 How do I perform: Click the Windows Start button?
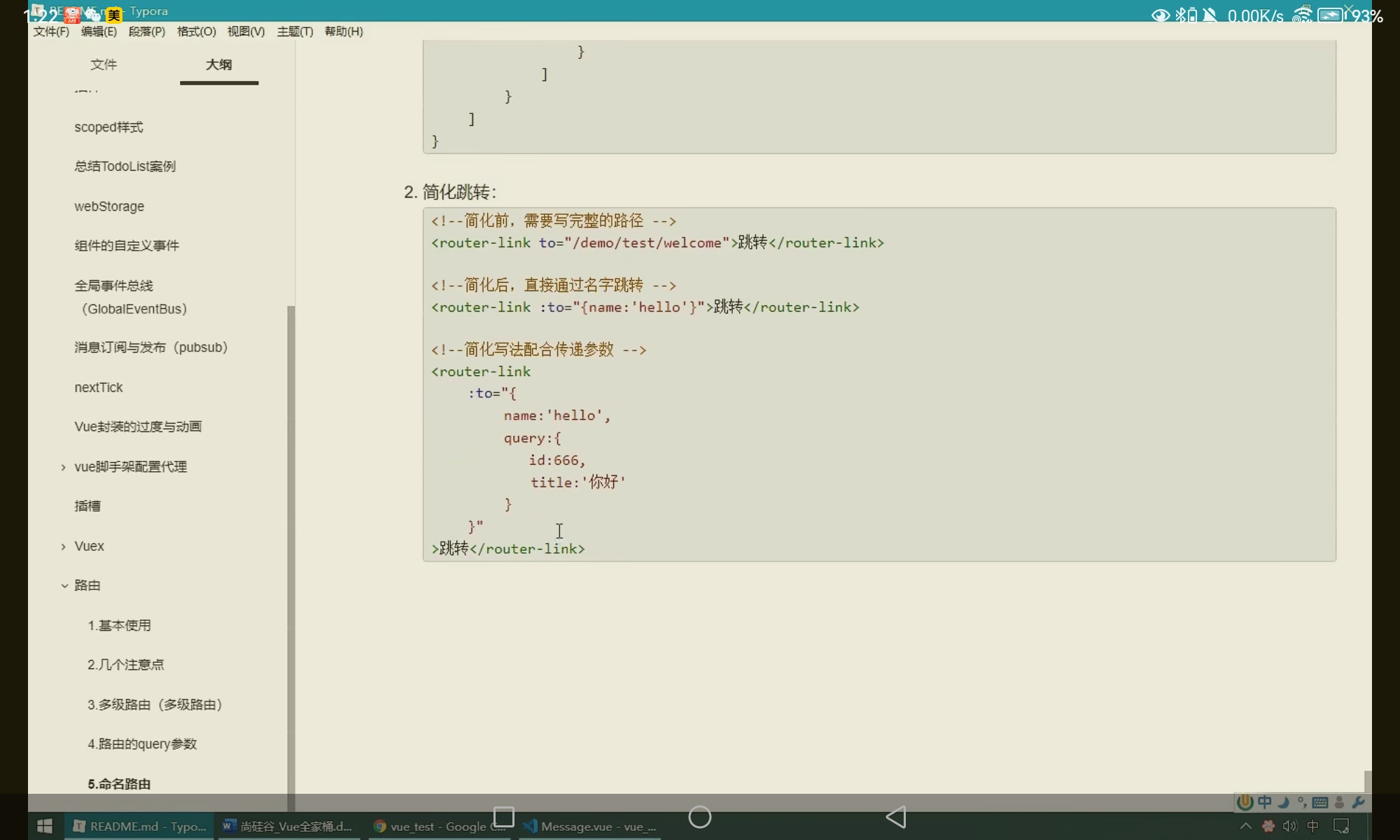click(x=45, y=826)
